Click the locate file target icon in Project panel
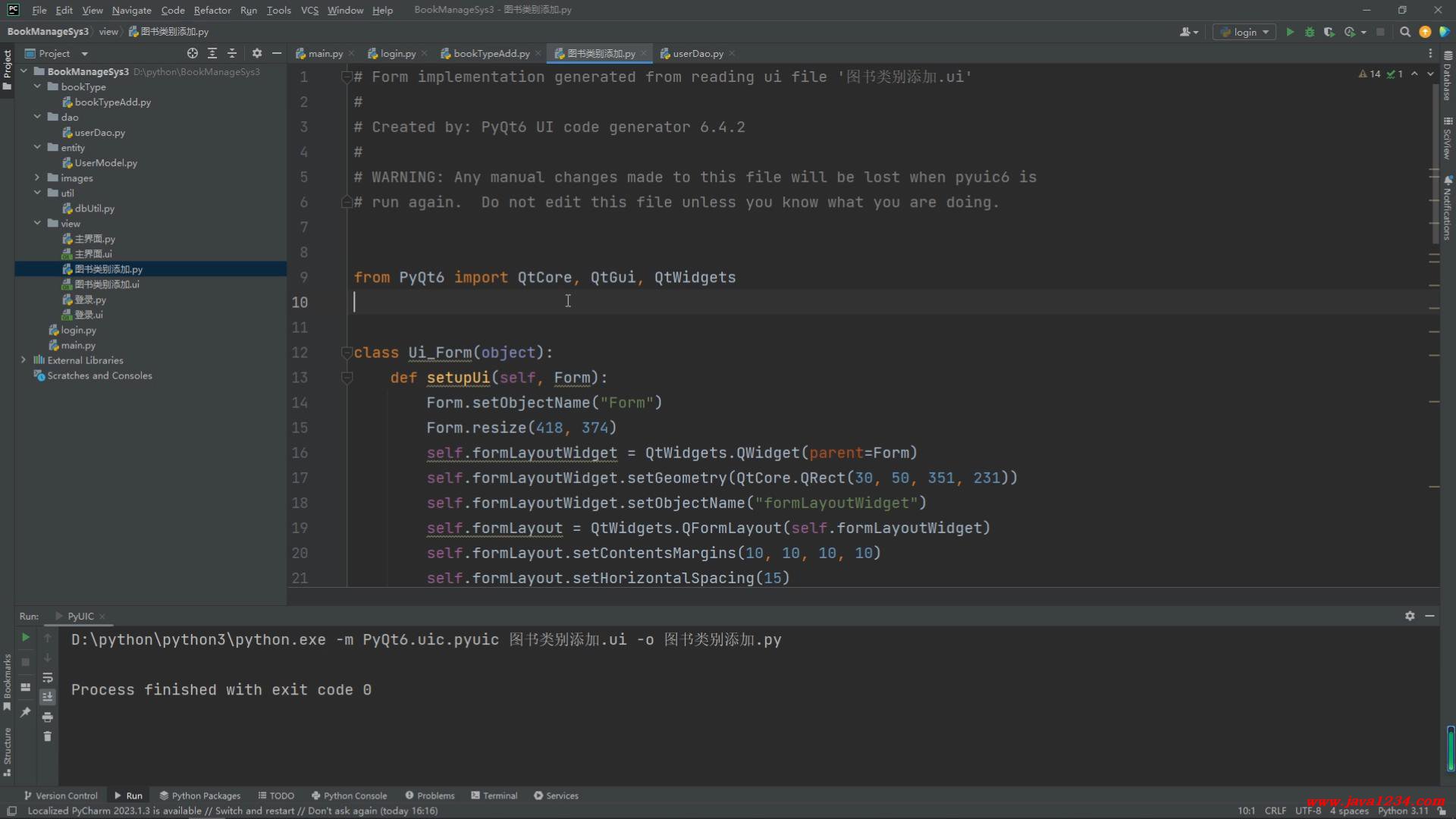This screenshot has width=1456, height=819. click(x=193, y=53)
